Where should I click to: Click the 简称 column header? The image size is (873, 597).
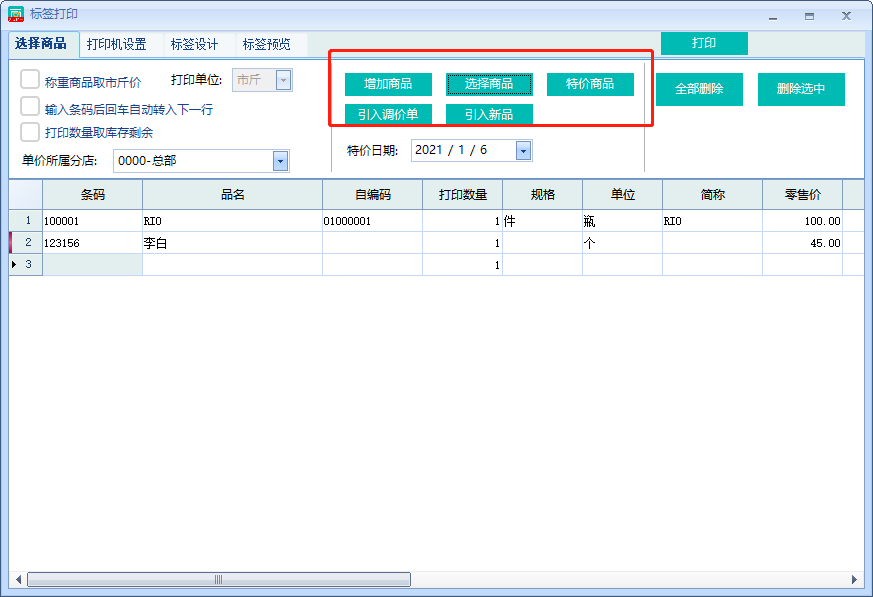[712, 195]
